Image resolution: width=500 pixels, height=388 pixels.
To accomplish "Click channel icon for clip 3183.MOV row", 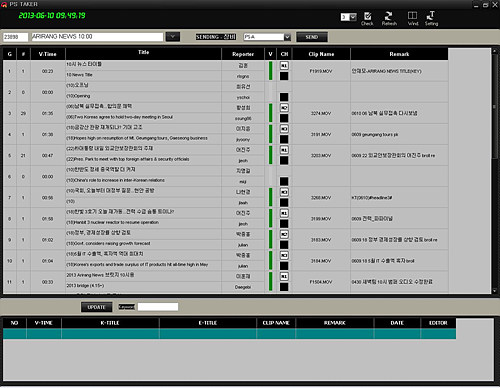I will pos(284,234).
